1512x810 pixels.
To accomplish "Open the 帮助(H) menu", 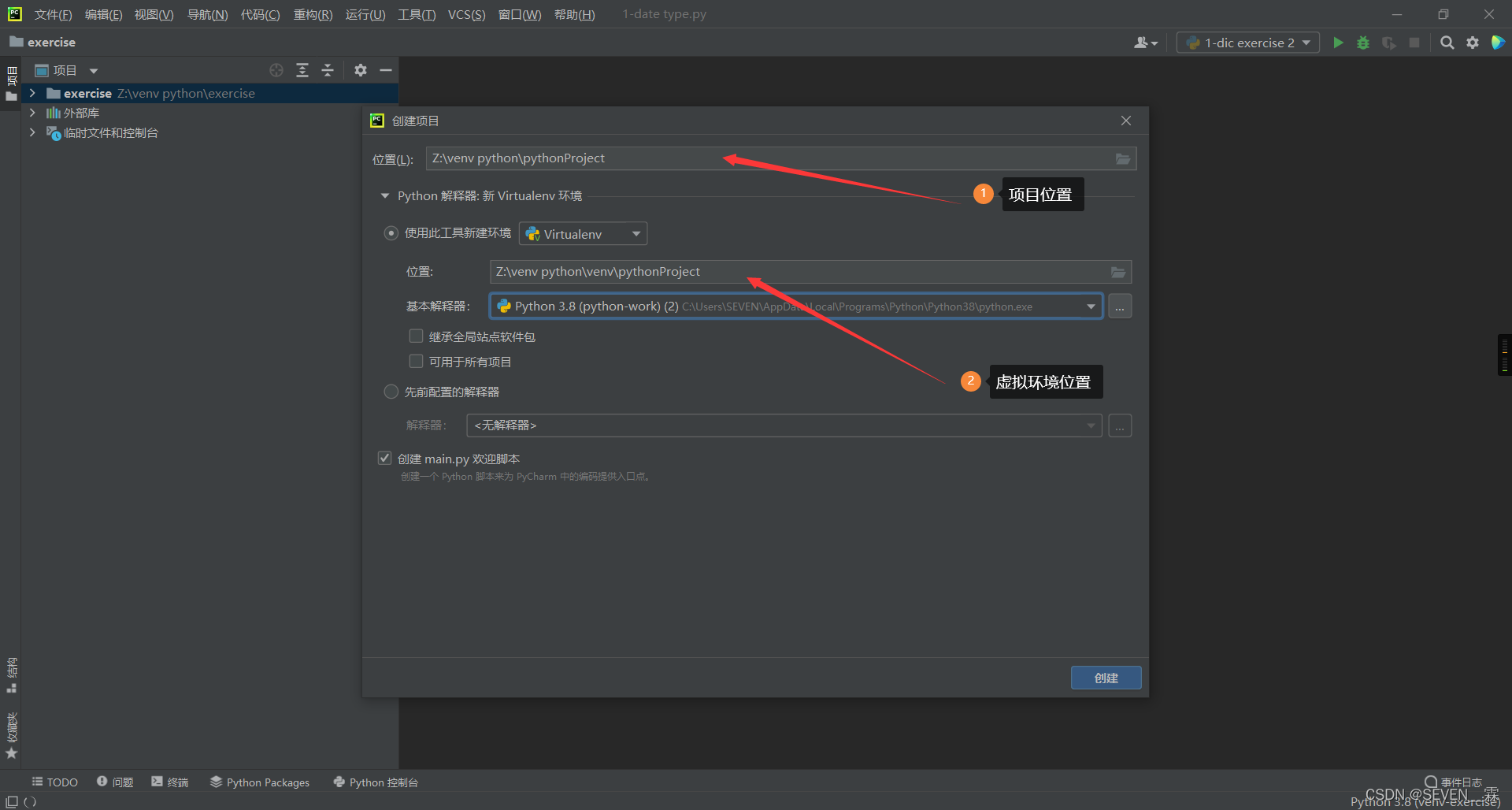I will click(574, 14).
